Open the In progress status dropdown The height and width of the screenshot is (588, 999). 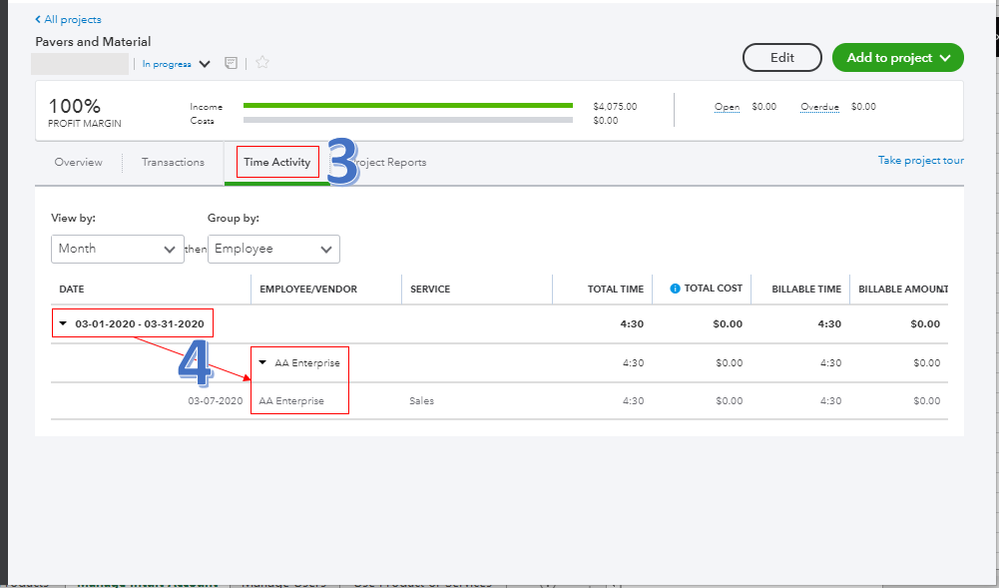click(x=176, y=64)
